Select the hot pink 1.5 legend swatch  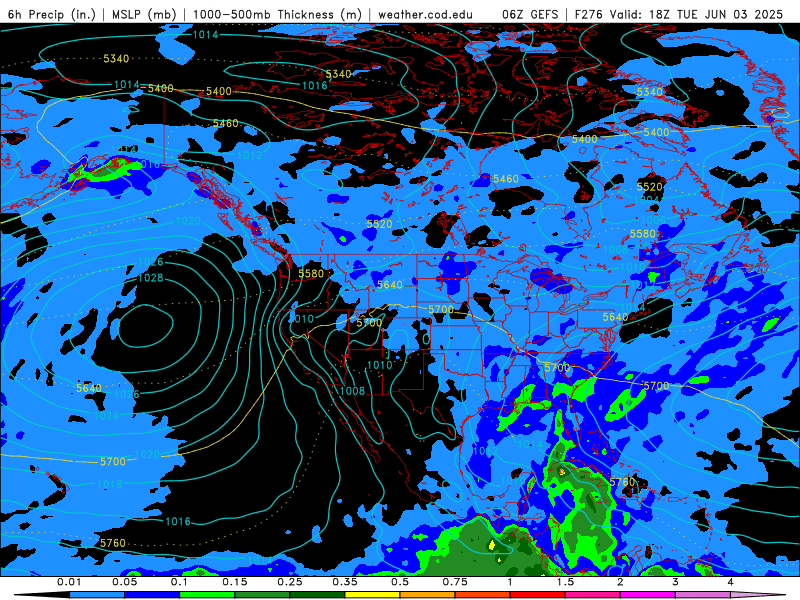click(593, 595)
